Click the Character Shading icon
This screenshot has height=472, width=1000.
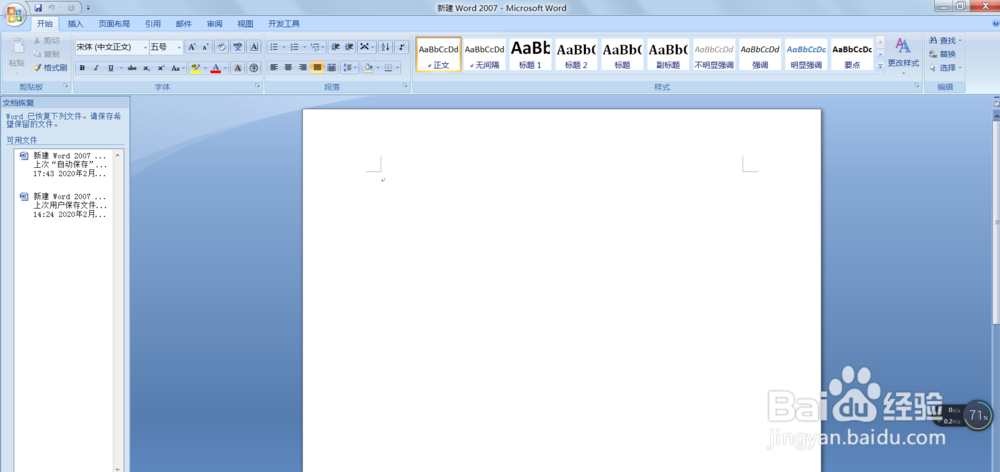tap(237, 68)
